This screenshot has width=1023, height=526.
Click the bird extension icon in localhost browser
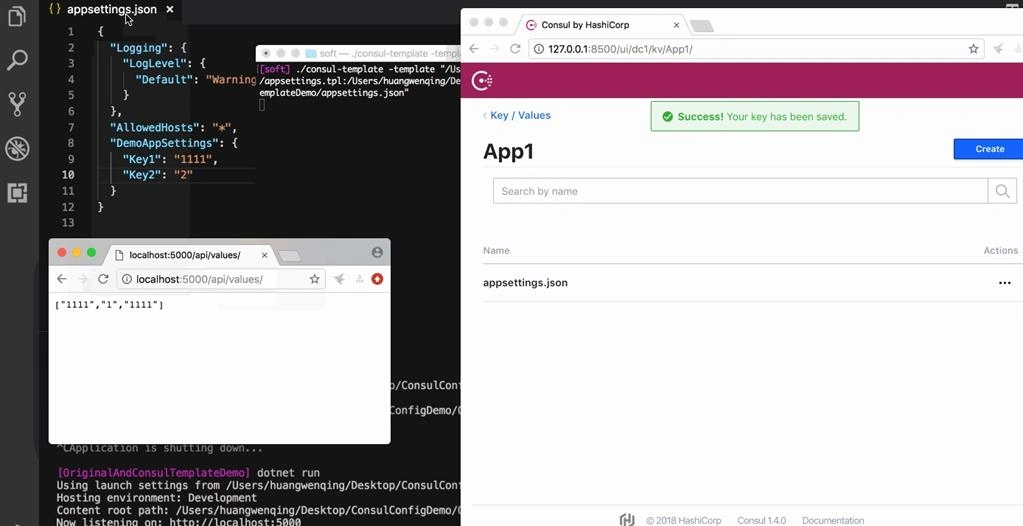[x=339, y=279]
